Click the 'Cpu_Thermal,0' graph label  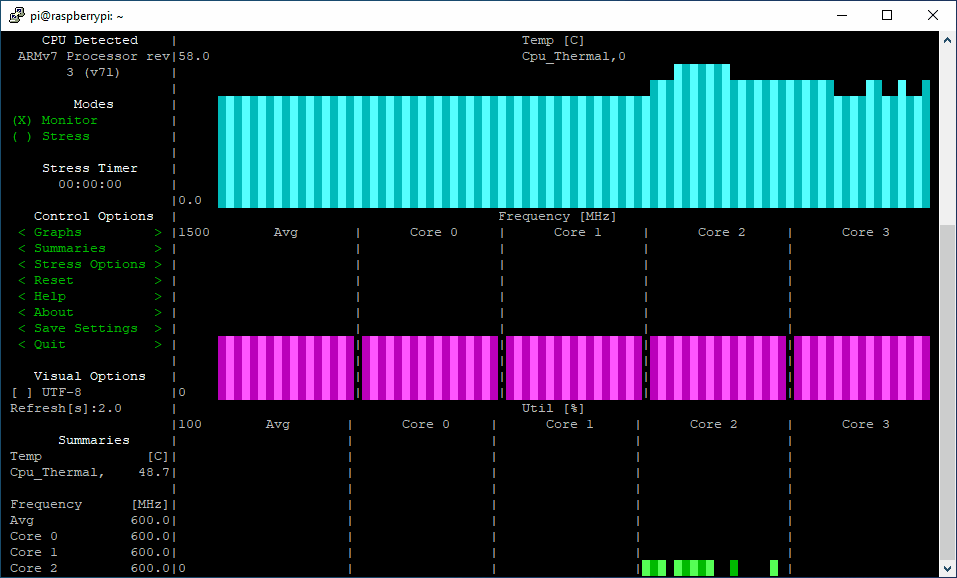pos(574,56)
